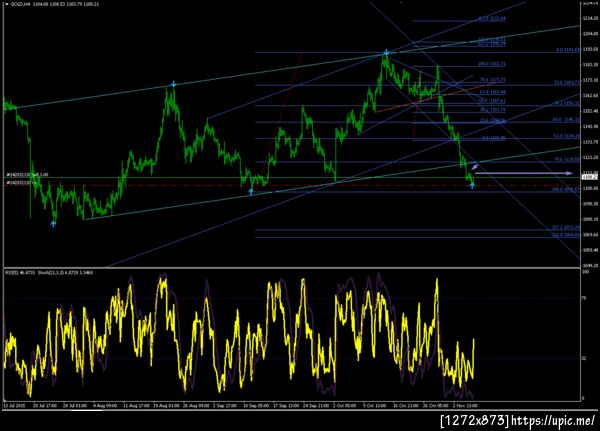Click price scale value 1214.20
Viewport: 600px width, 431px height.
590,18
